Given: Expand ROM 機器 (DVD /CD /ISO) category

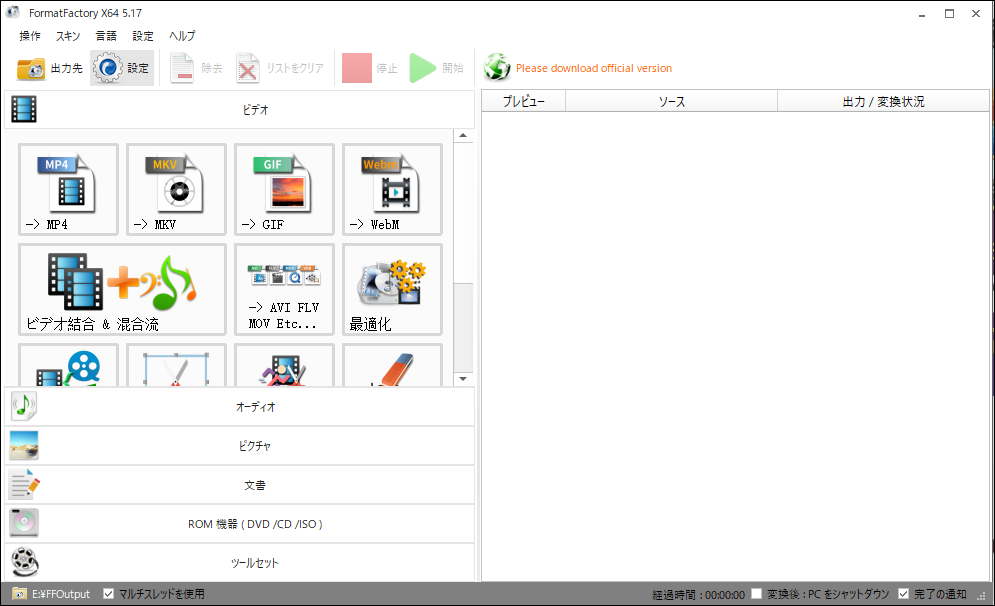Looking at the screenshot, I should [x=240, y=524].
